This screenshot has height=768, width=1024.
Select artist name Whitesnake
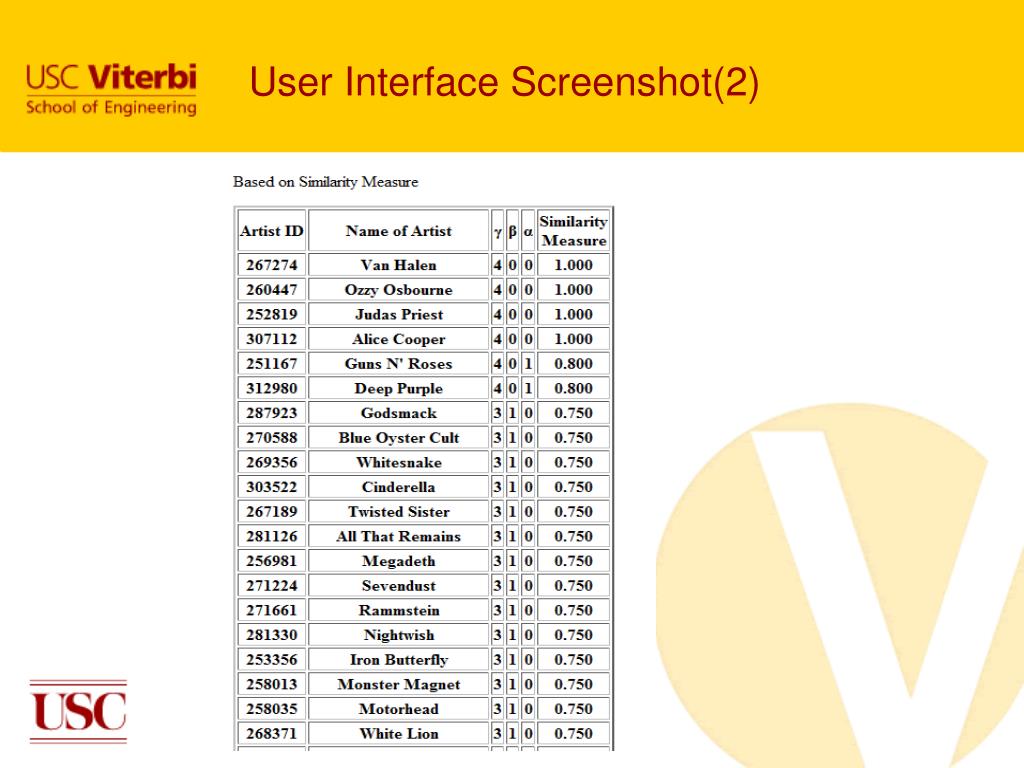(x=398, y=462)
